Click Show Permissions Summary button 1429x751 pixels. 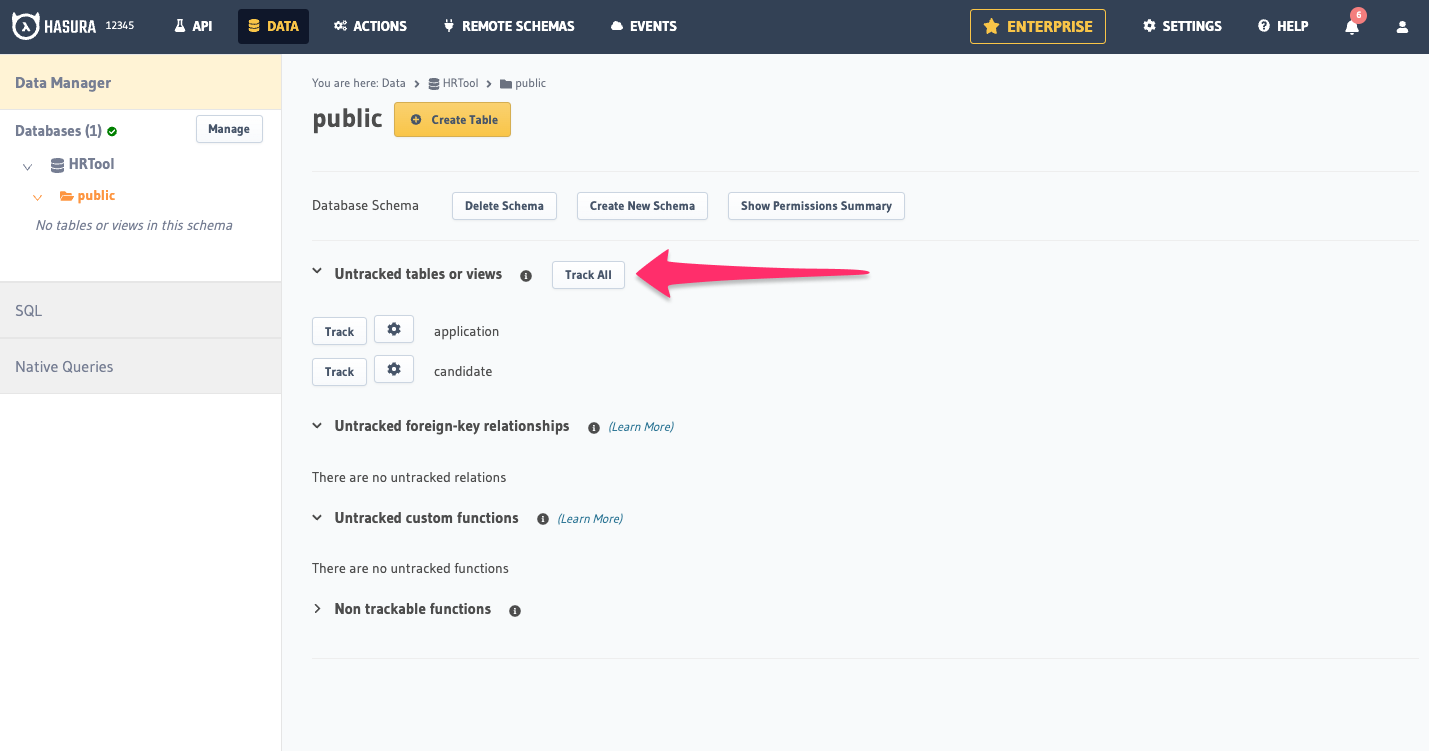click(x=816, y=206)
